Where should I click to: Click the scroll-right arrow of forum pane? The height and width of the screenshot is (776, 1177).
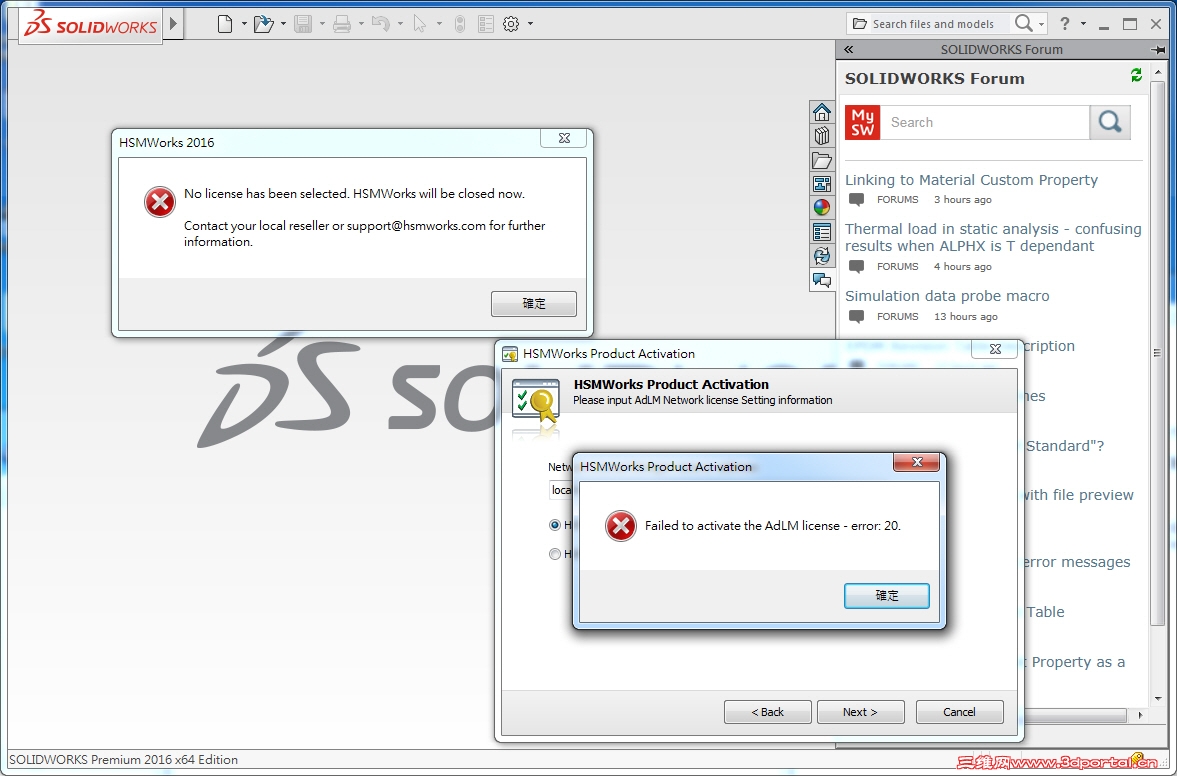click(1140, 715)
